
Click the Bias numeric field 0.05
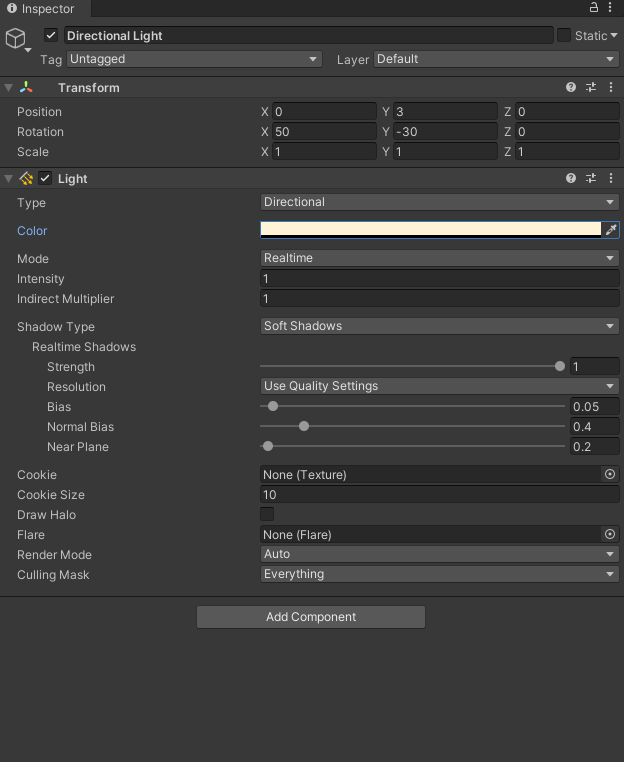(x=595, y=406)
